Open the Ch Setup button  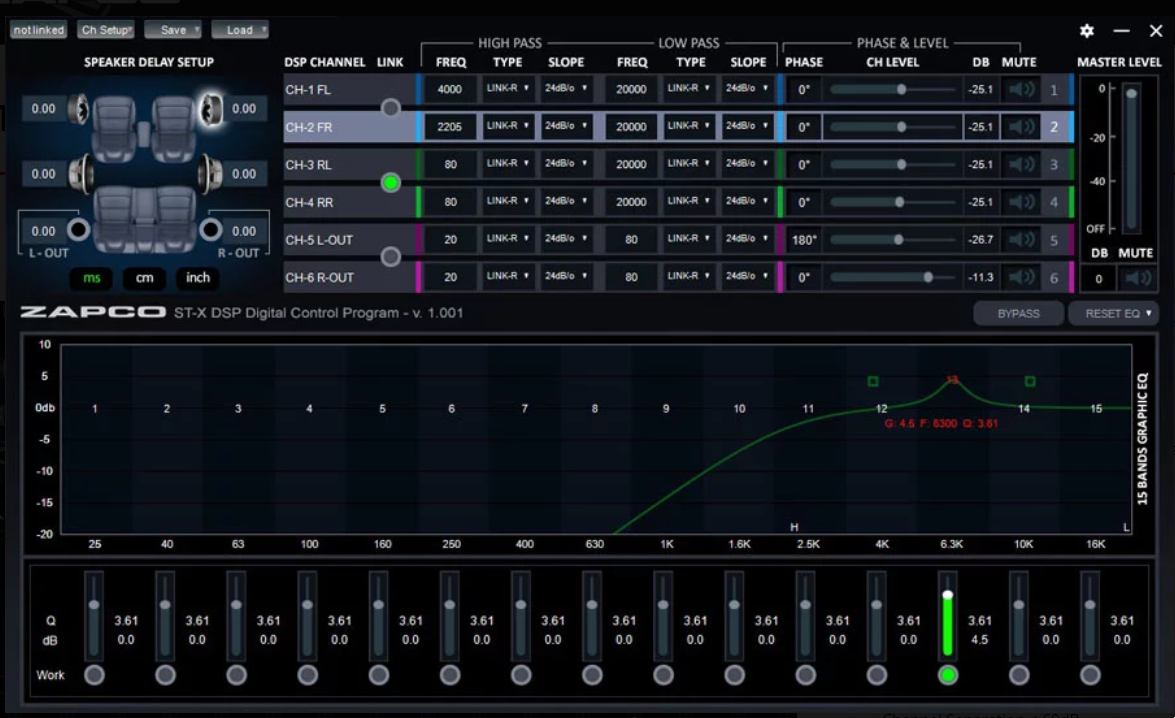pyautogui.click(x=106, y=30)
